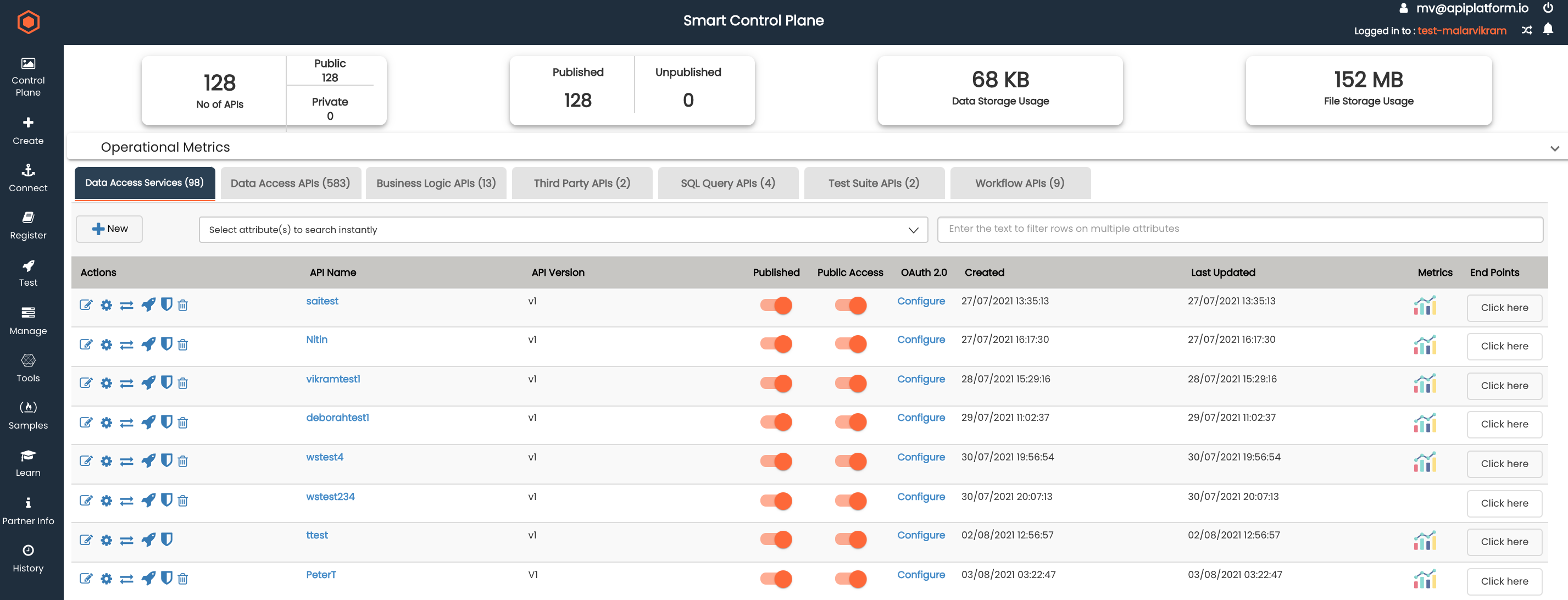The width and height of the screenshot is (1568, 600).
Task: Open the Workflow APIs tab
Action: (1020, 182)
